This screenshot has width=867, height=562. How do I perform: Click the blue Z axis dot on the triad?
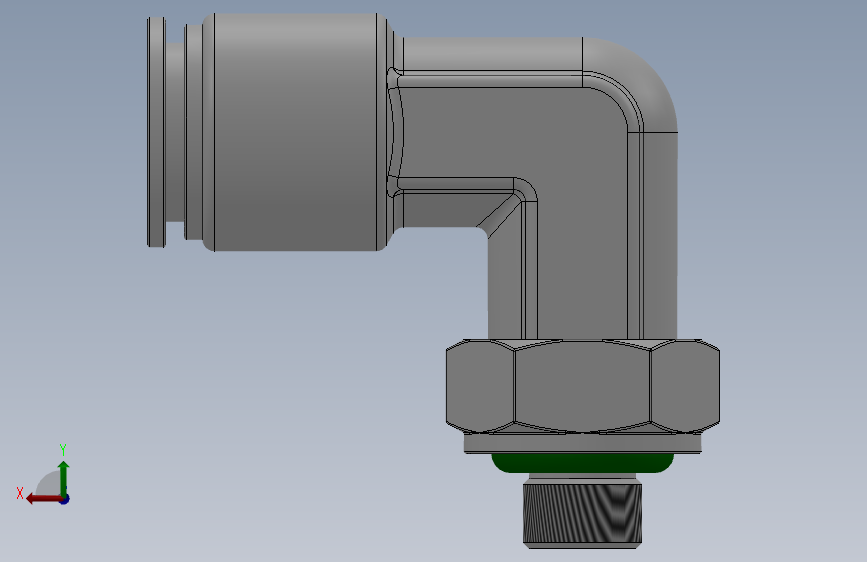65,499
